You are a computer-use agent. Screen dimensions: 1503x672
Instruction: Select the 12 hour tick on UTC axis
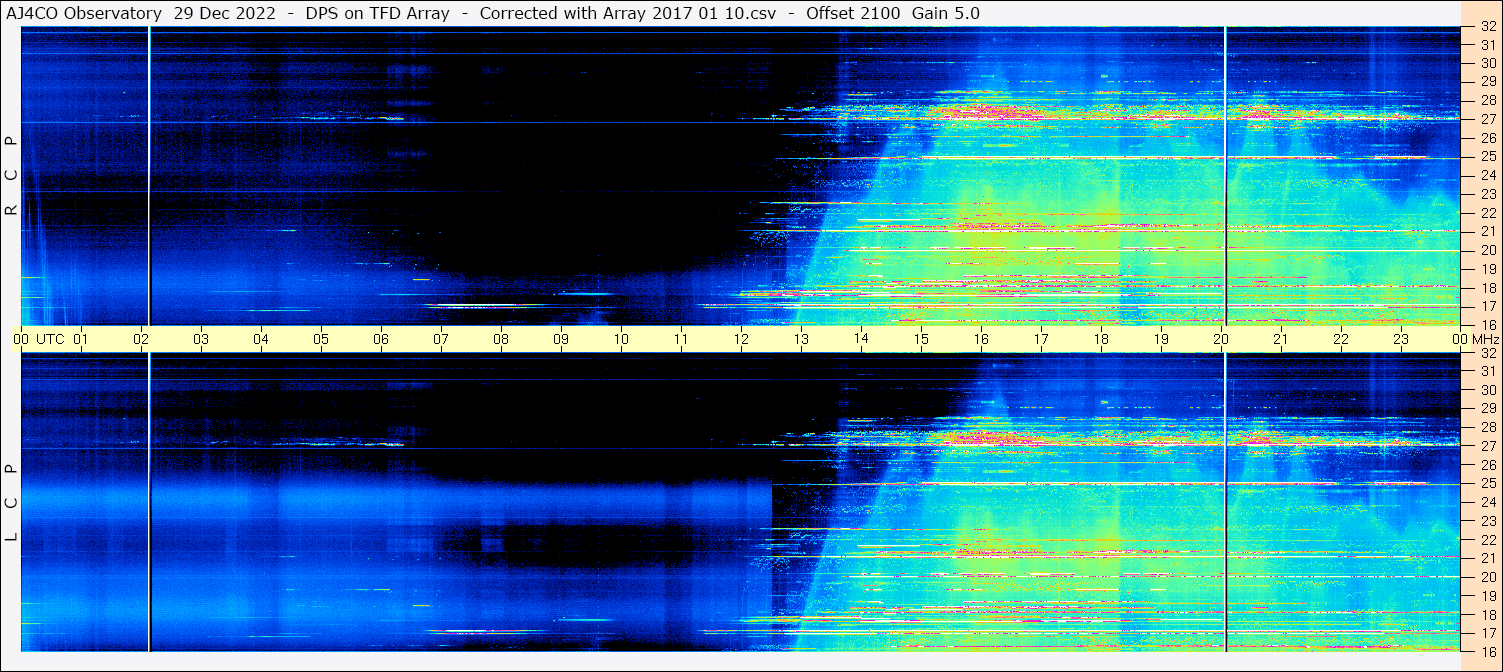(741, 339)
